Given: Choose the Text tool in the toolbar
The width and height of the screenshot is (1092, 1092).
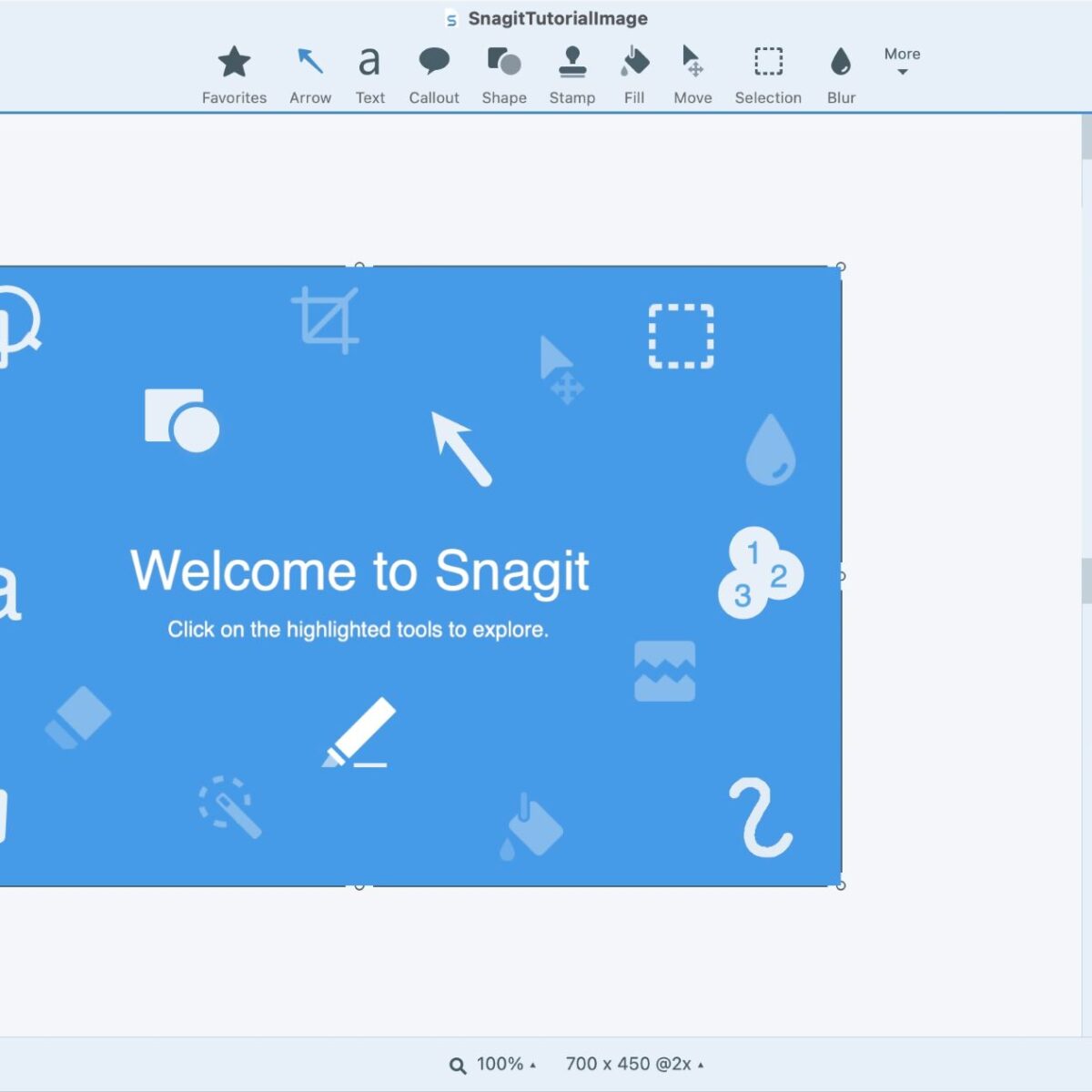Looking at the screenshot, I should pos(369,76).
